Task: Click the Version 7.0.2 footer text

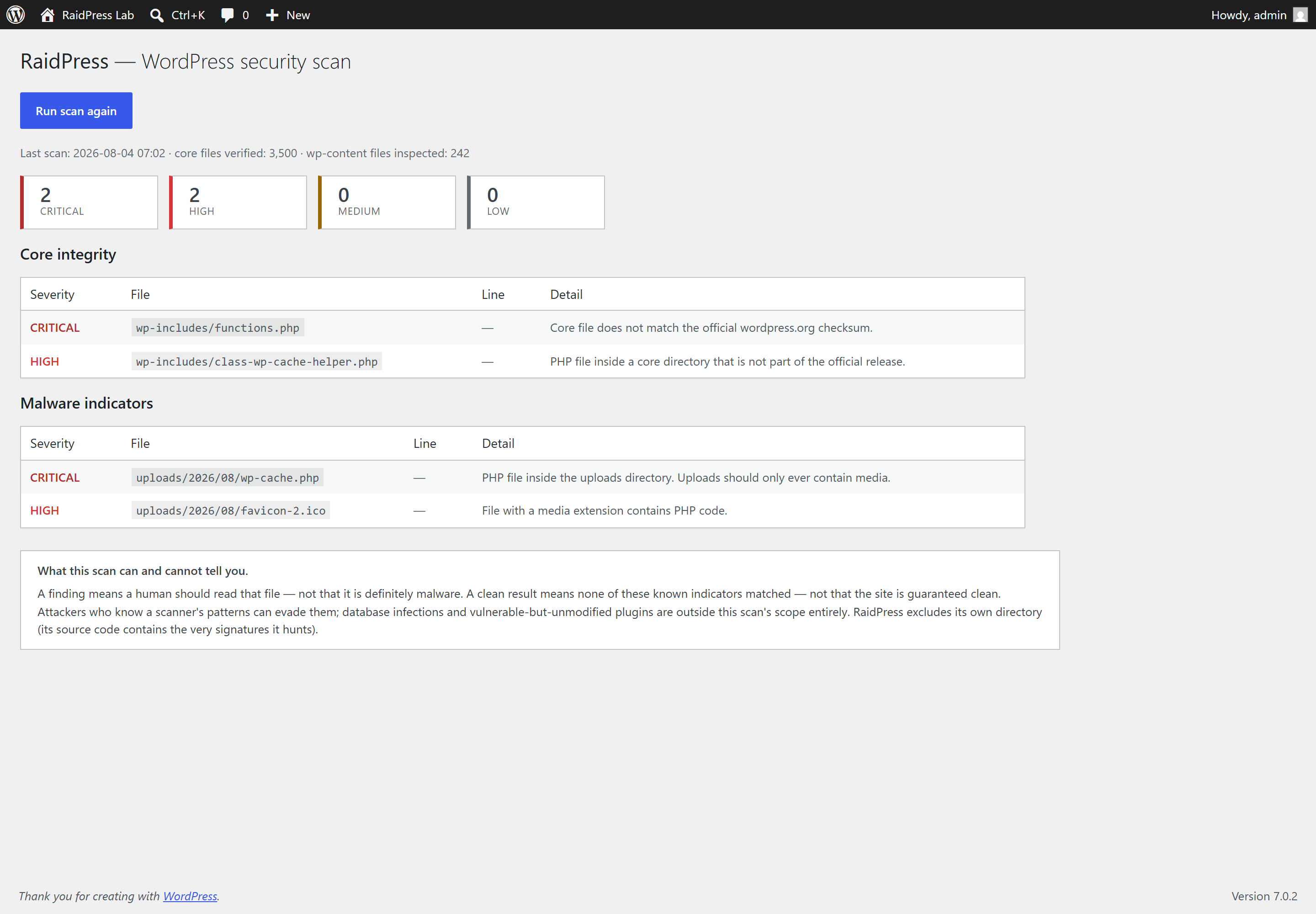Action: click(x=1264, y=896)
